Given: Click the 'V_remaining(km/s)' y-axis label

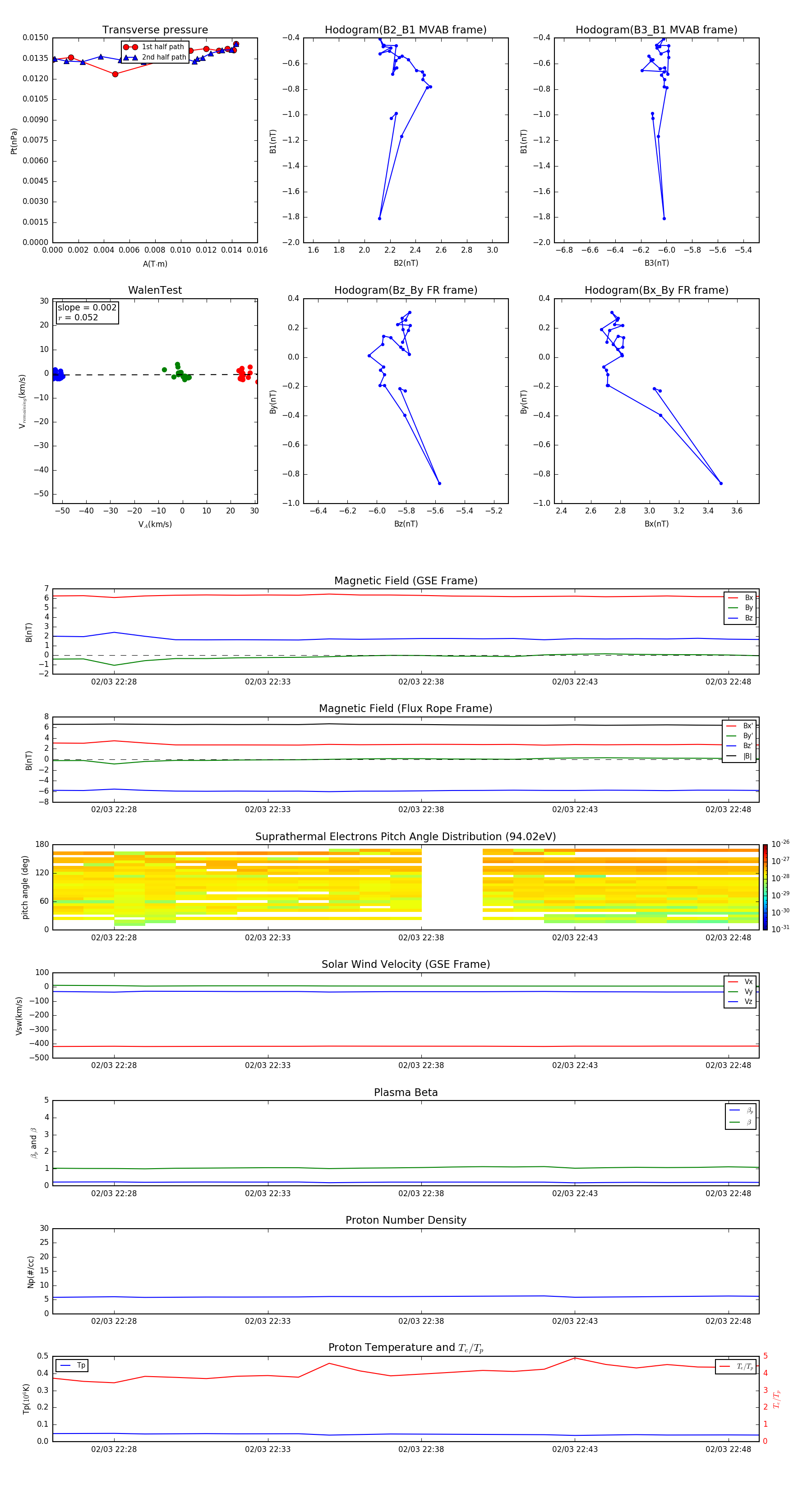Looking at the screenshot, I should [x=23, y=401].
